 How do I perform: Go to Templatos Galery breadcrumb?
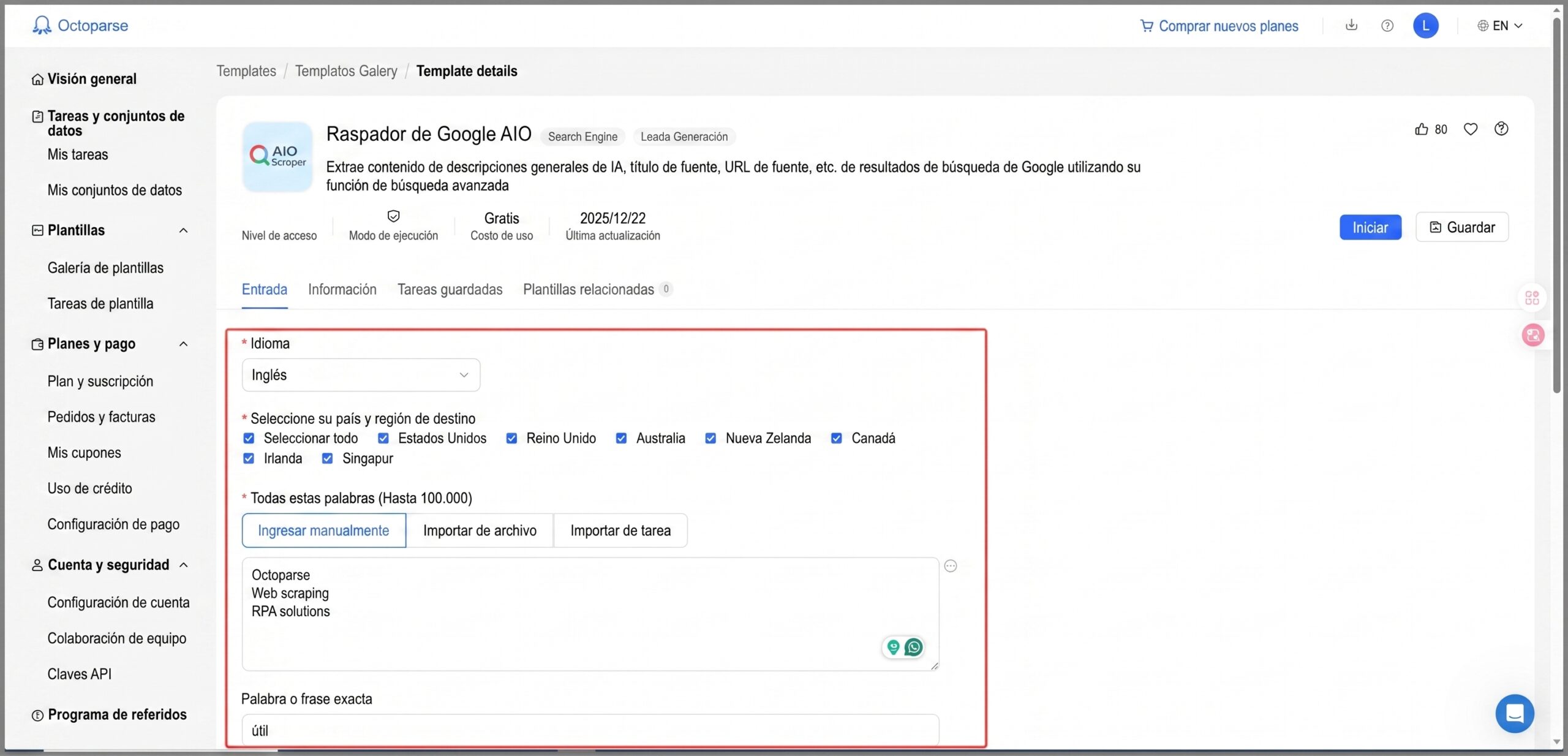coord(346,71)
